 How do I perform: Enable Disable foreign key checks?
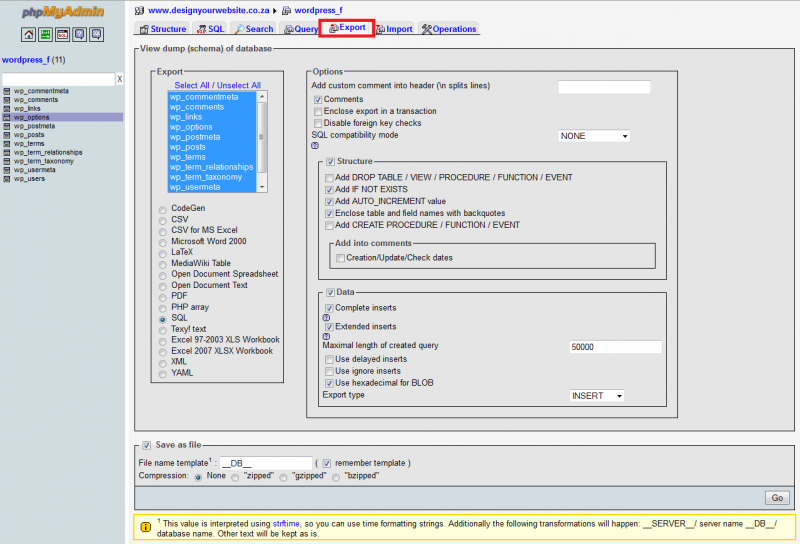318,123
